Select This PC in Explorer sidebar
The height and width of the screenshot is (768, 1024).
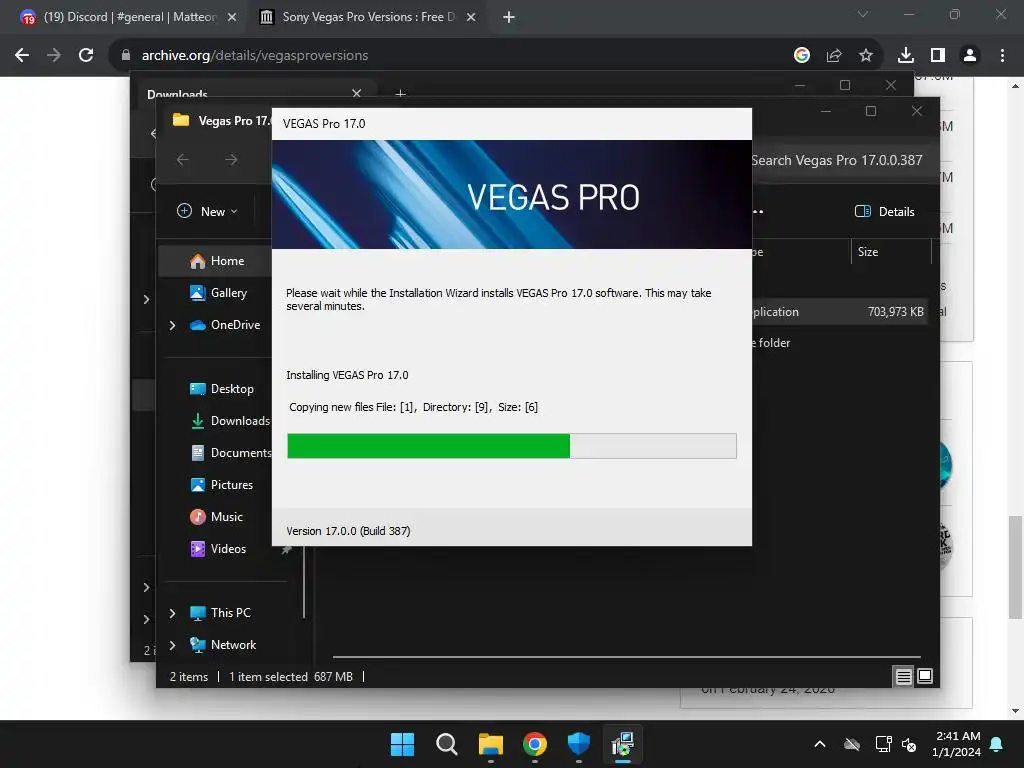click(221, 613)
